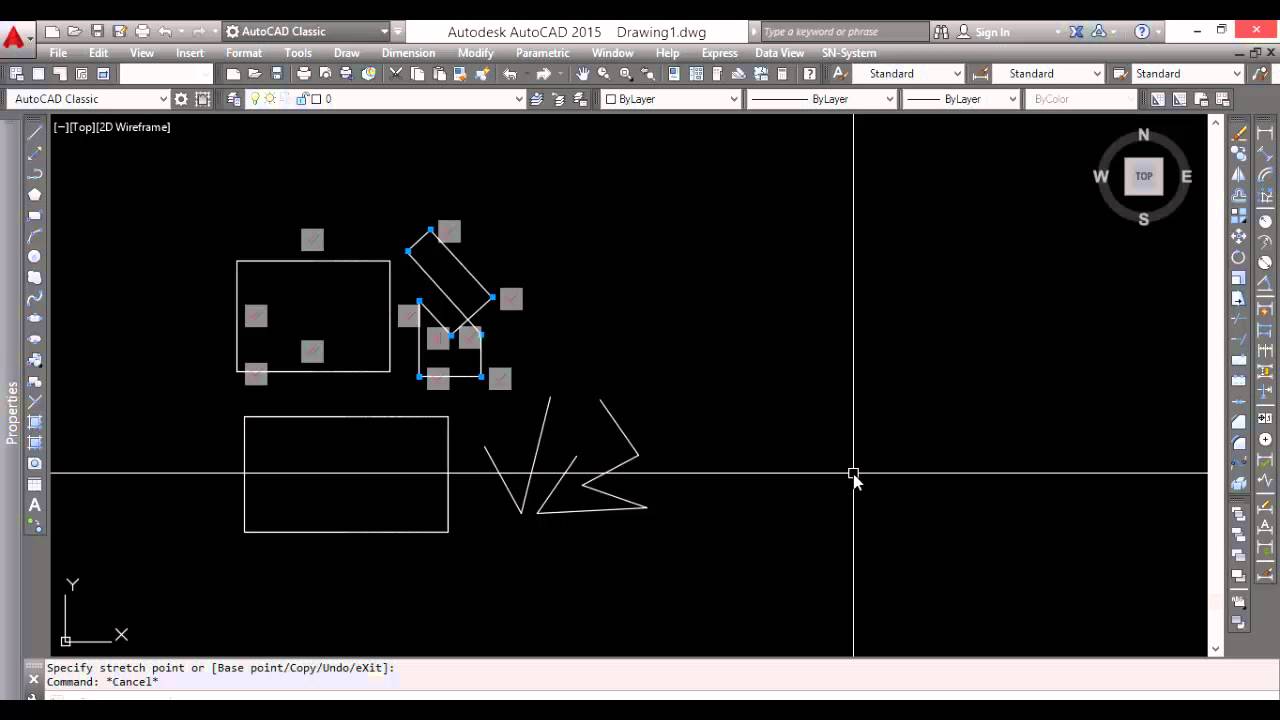The image size is (1280, 720).
Task: Click the ByLayer color swatch box
Action: (x=611, y=99)
